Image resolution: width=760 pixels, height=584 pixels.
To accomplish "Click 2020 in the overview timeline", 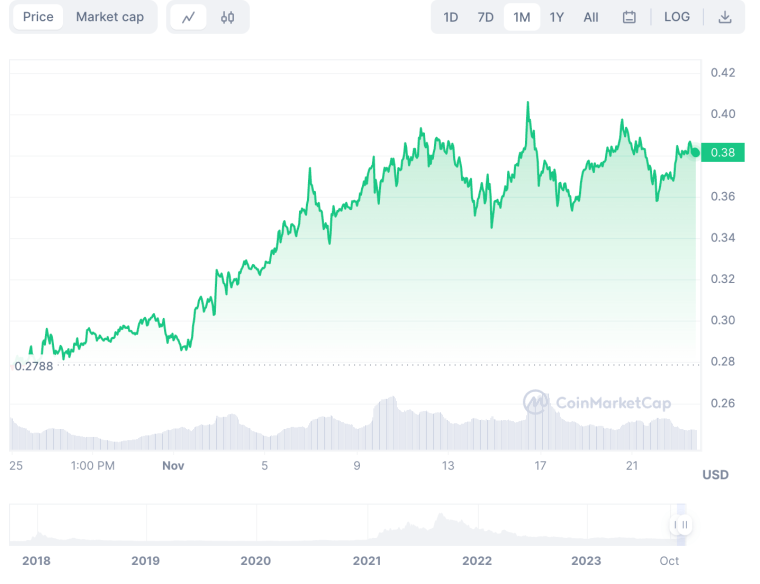I will tap(255, 561).
